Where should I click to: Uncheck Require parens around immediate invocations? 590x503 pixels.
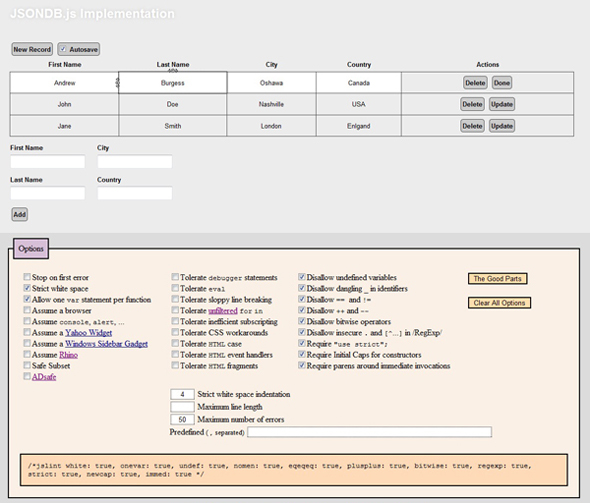point(302,365)
